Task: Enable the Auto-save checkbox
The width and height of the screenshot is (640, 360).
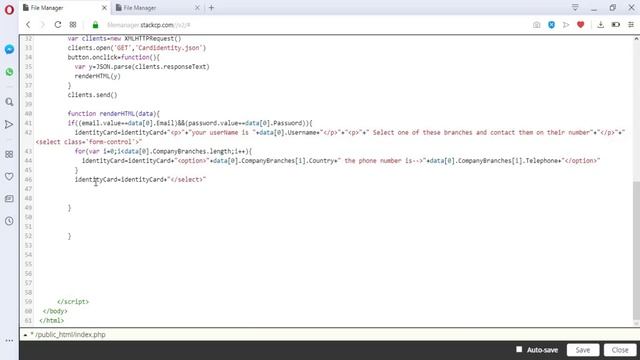Action: click(x=519, y=349)
